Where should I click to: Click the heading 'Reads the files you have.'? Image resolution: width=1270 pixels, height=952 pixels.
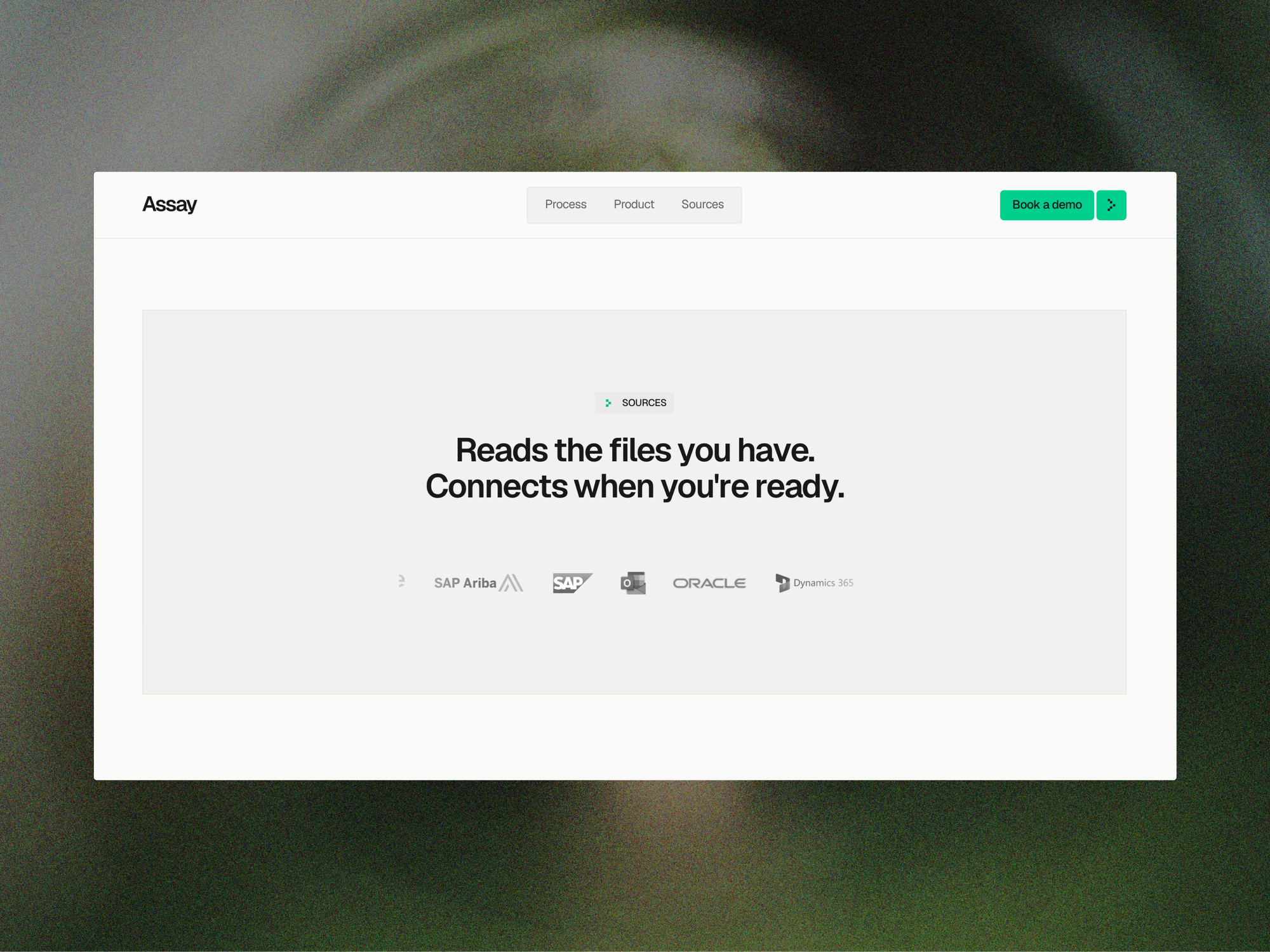click(x=635, y=450)
